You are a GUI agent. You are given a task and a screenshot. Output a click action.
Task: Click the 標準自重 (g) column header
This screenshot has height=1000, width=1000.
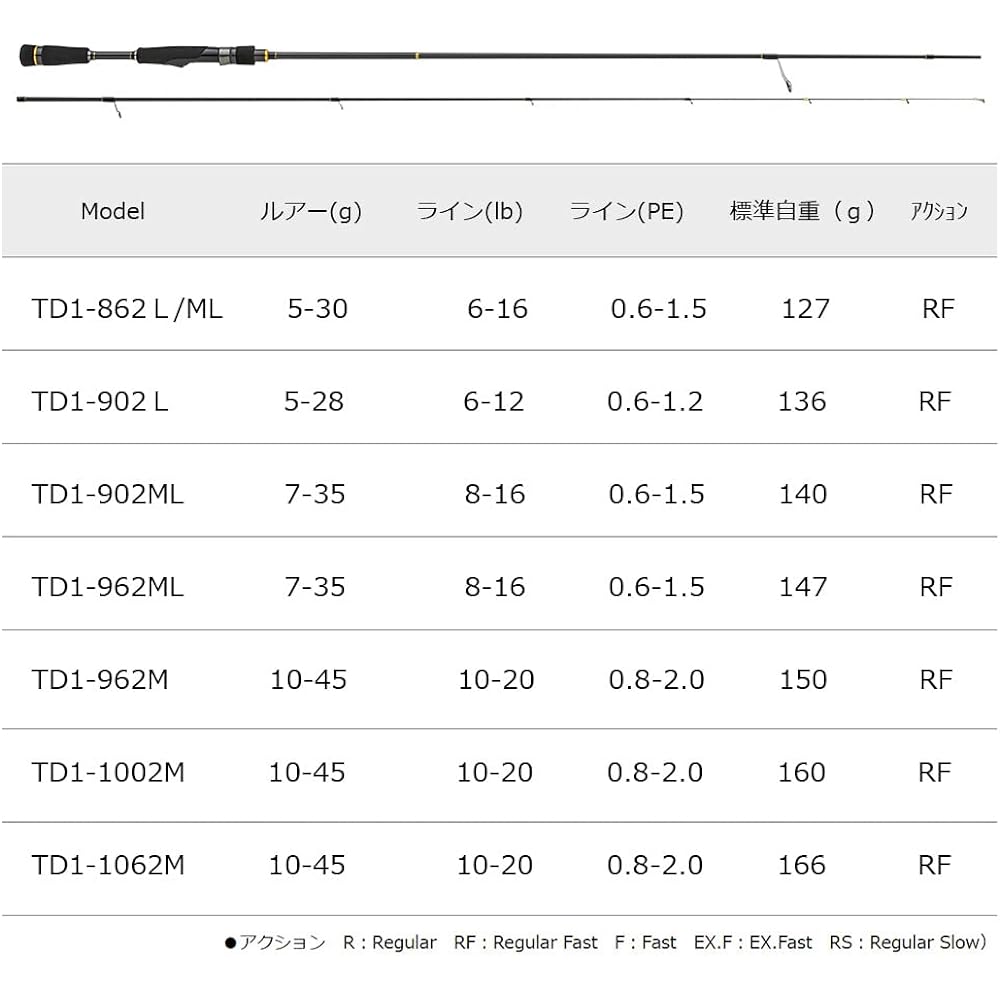click(x=802, y=211)
